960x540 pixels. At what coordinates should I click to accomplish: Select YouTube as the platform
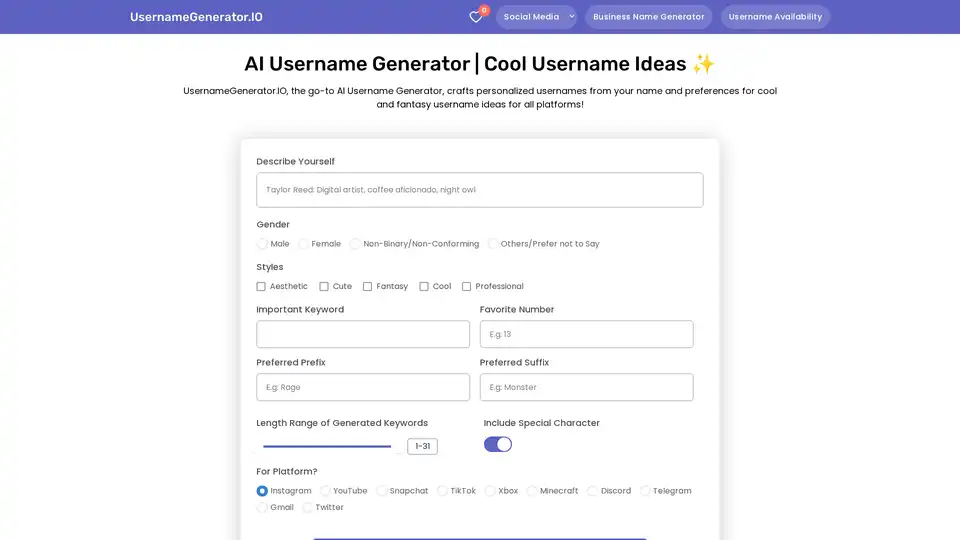[326, 491]
